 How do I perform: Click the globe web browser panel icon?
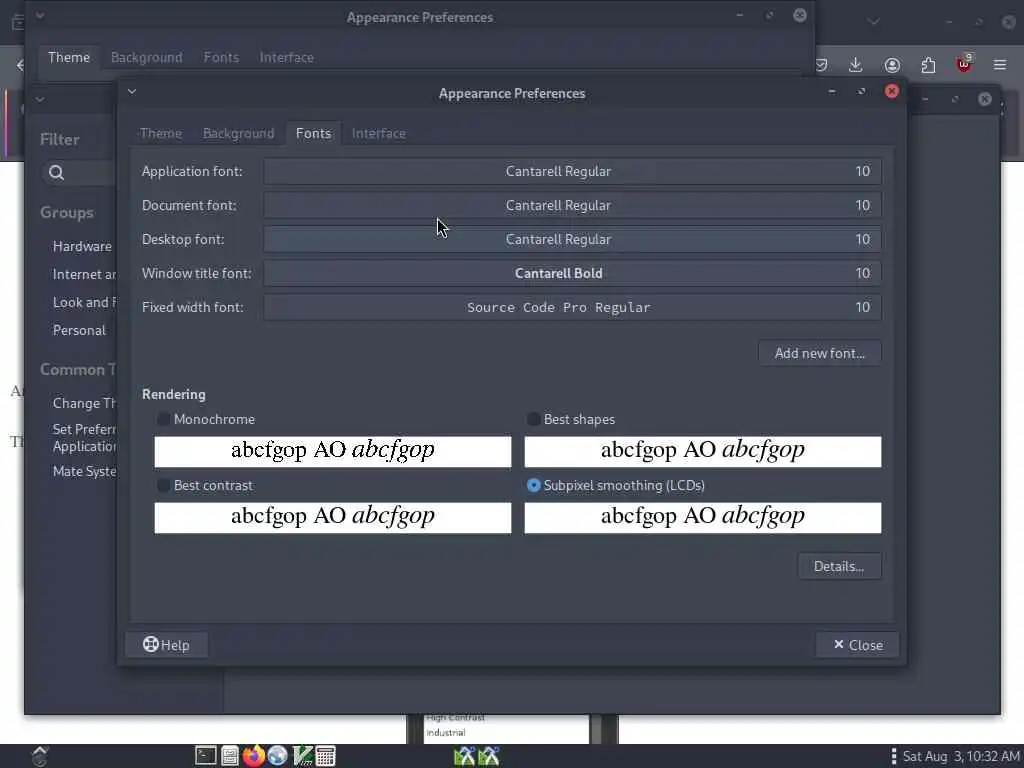[x=278, y=756]
